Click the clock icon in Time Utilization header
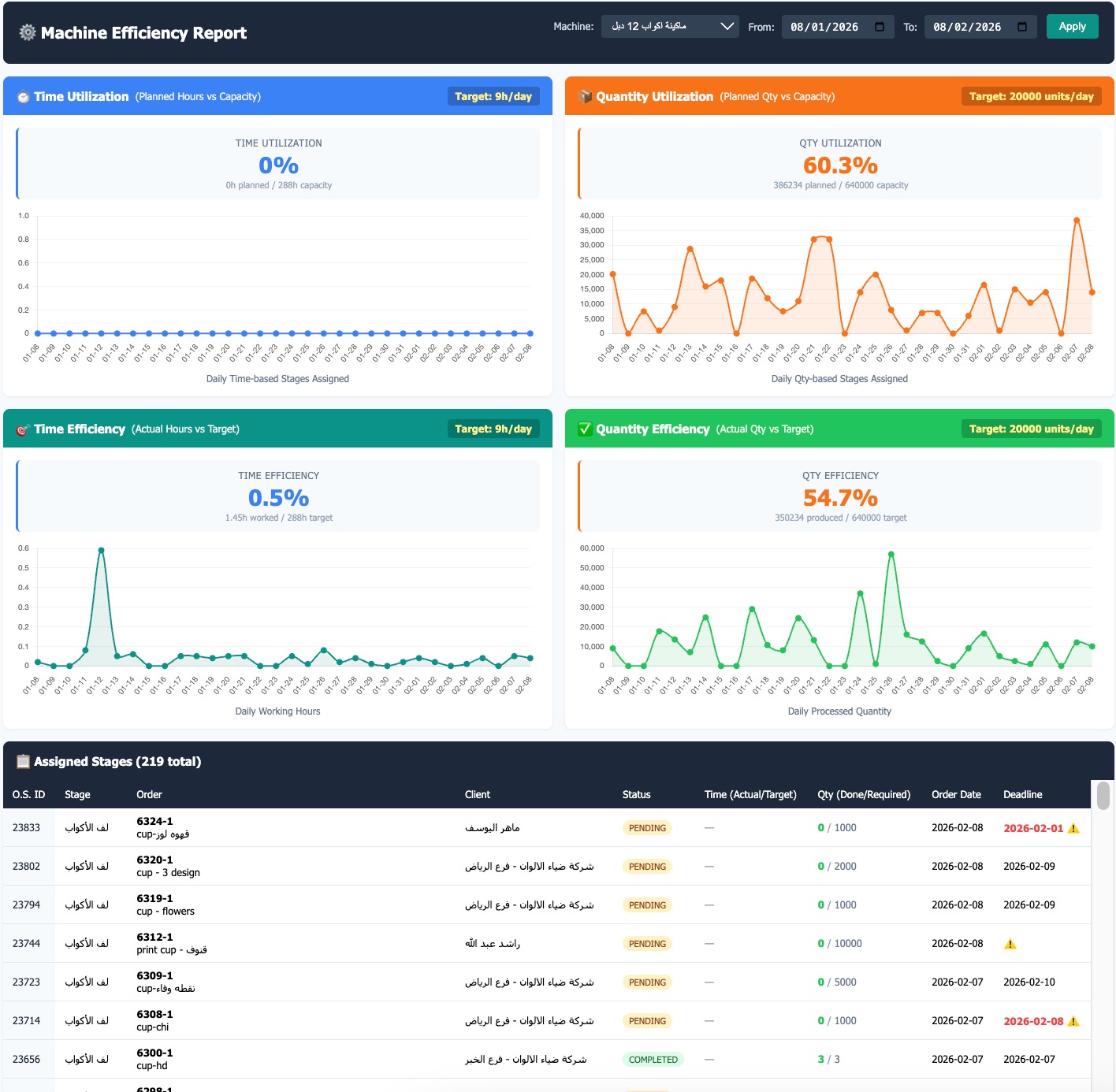This screenshot has height=1092, width=1116. pos(24,97)
